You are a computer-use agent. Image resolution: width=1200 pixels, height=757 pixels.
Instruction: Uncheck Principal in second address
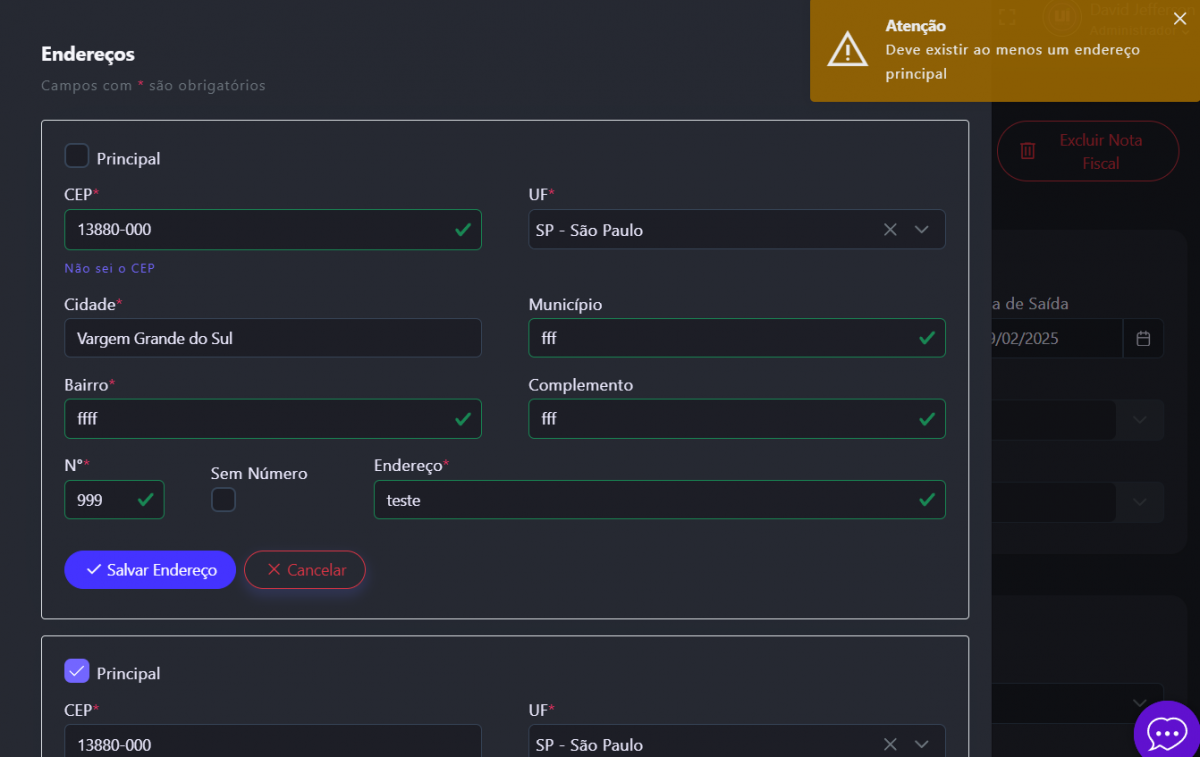click(77, 672)
